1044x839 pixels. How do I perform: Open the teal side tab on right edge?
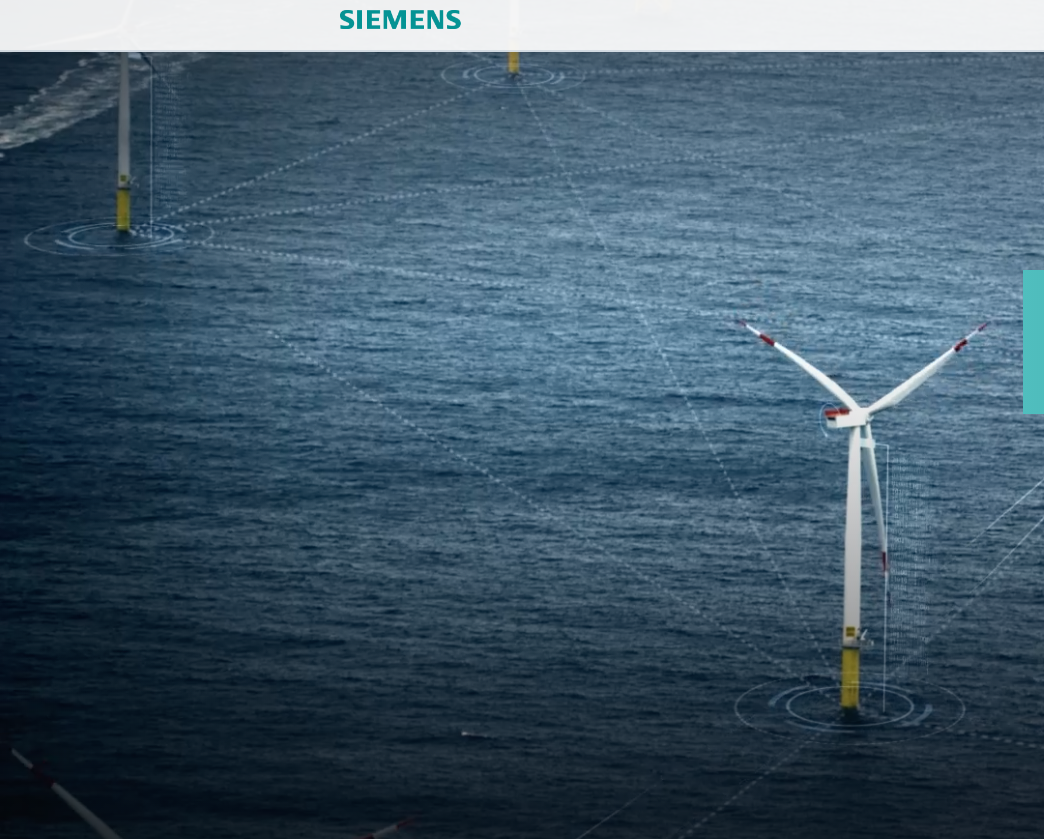(1033, 341)
